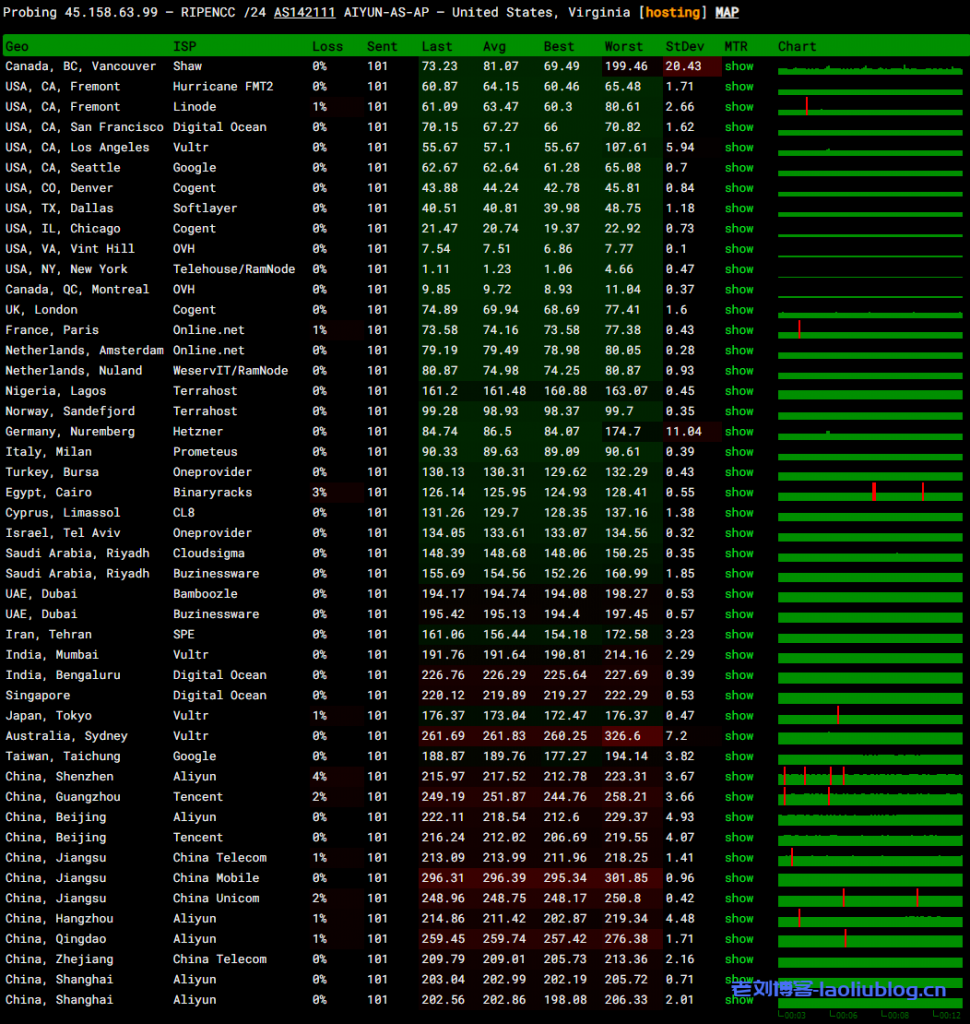Screen dimensions: 970x1024
Task: Click the chart for USA, CA, Fremont Linode
Action: [868, 106]
